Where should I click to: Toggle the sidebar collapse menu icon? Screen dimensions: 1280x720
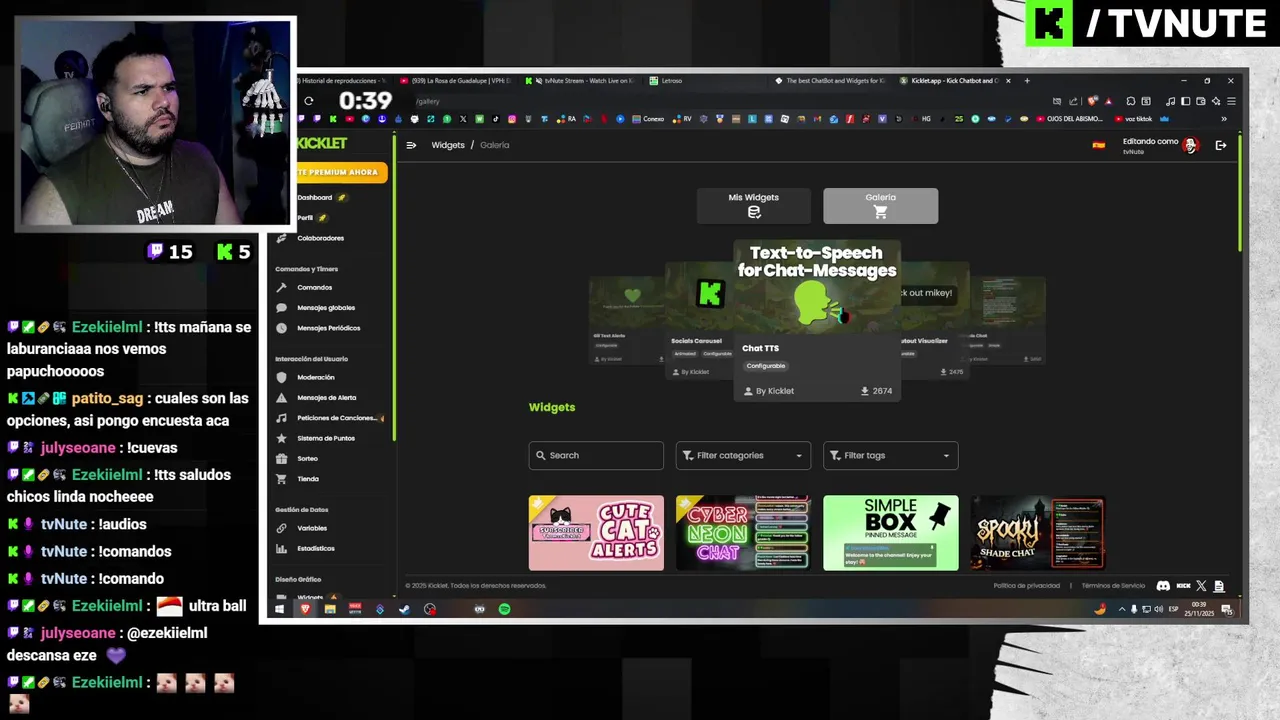(411, 145)
